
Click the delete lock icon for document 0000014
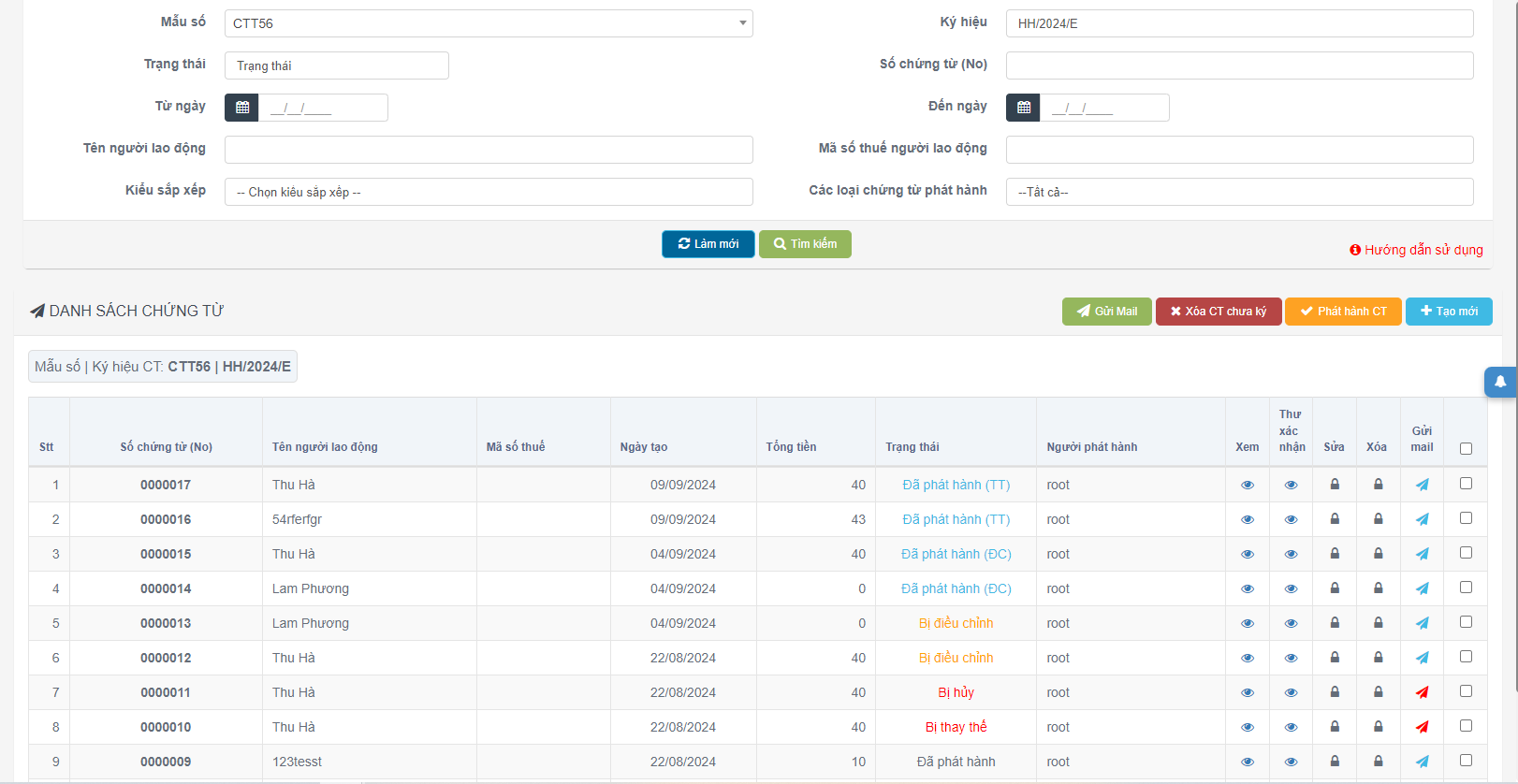point(1378,588)
